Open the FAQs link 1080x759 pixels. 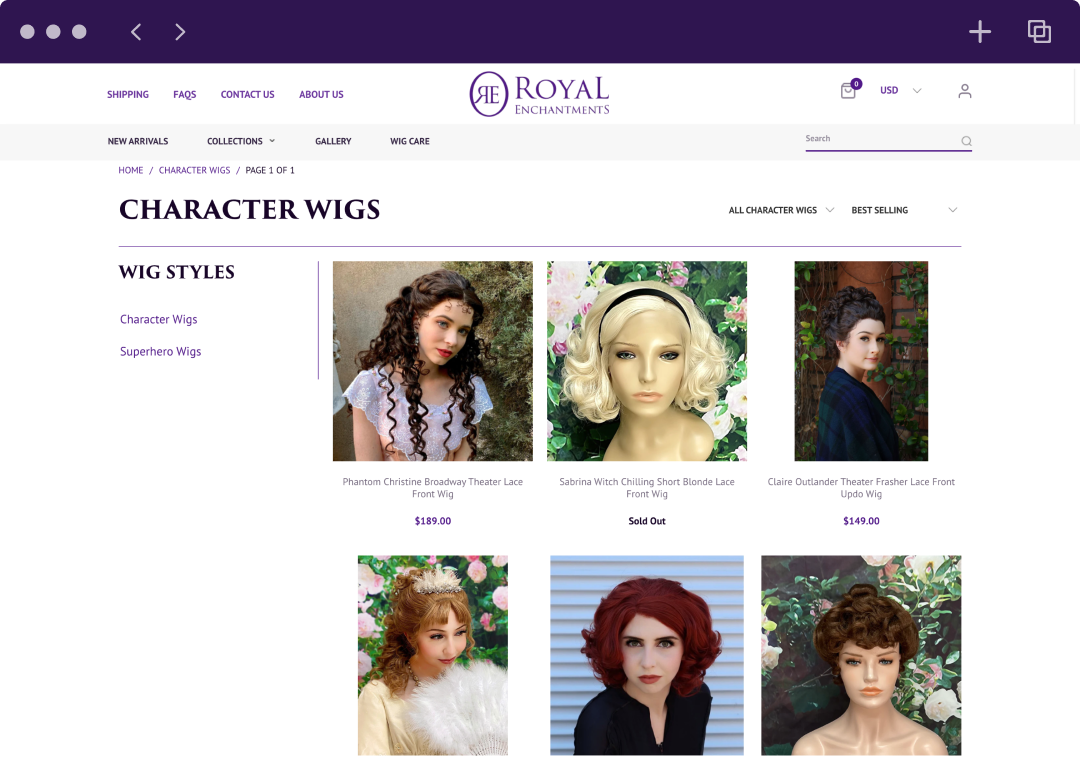(x=185, y=94)
